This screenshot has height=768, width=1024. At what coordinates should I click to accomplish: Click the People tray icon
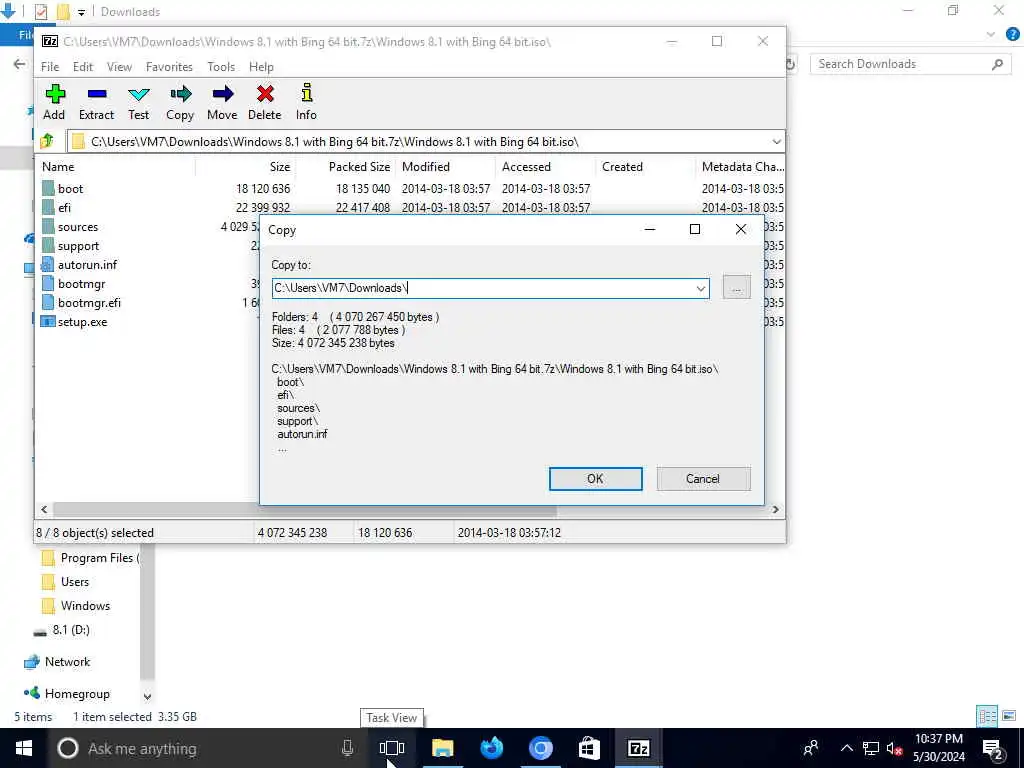[x=811, y=748]
